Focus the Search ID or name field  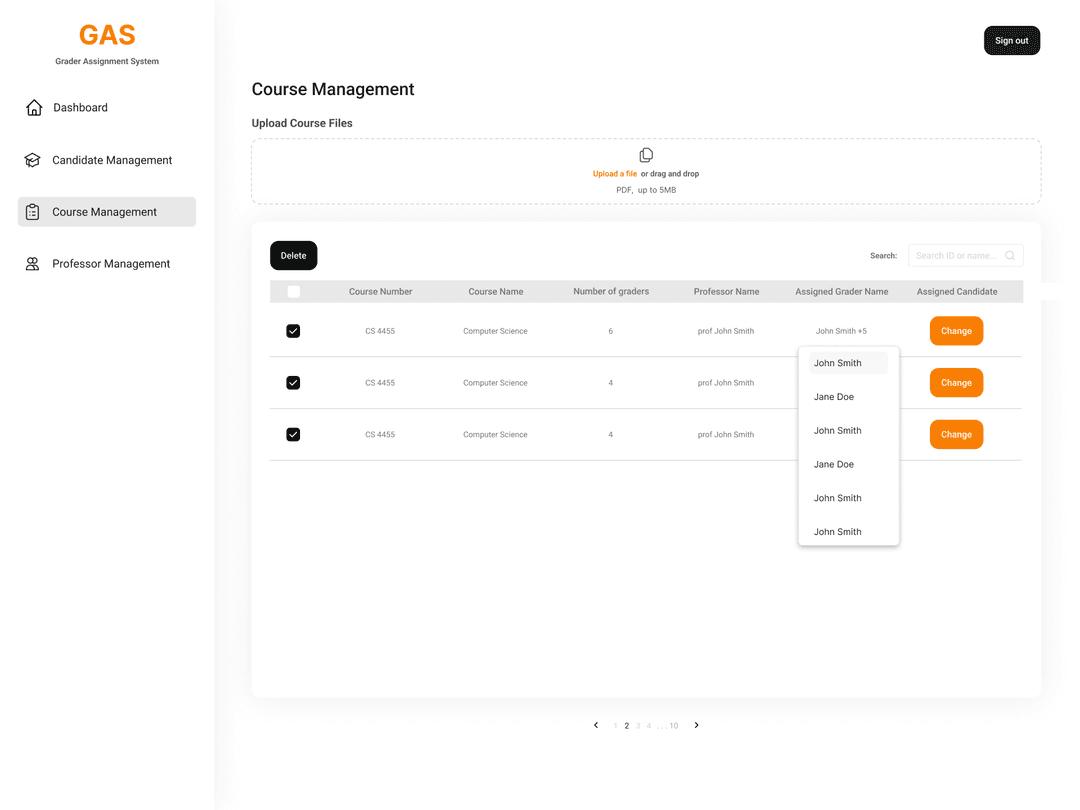pyautogui.click(x=956, y=256)
